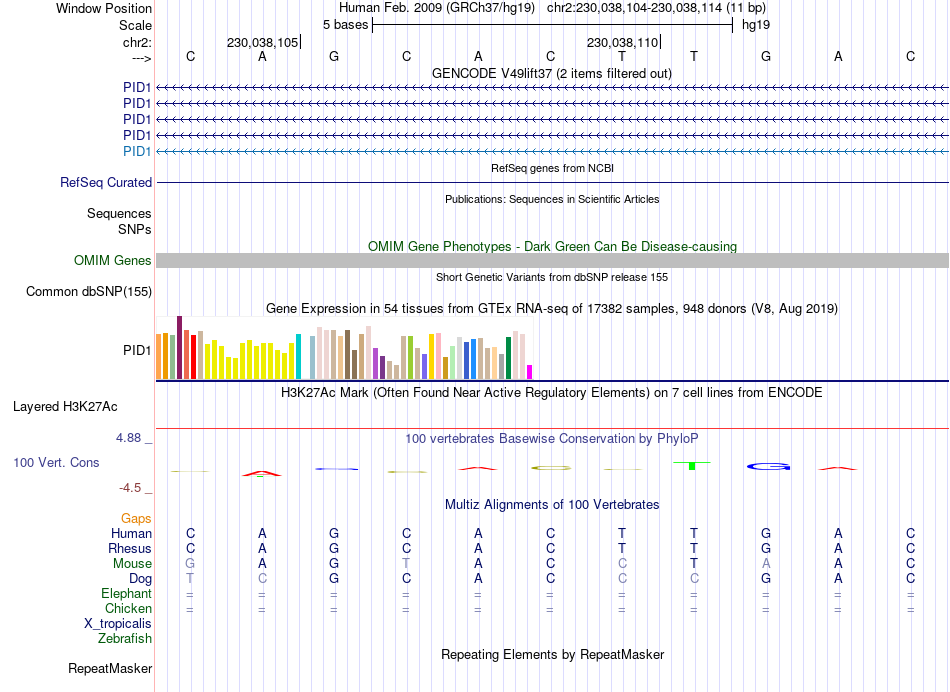Click the orange Gaps label

136,519
